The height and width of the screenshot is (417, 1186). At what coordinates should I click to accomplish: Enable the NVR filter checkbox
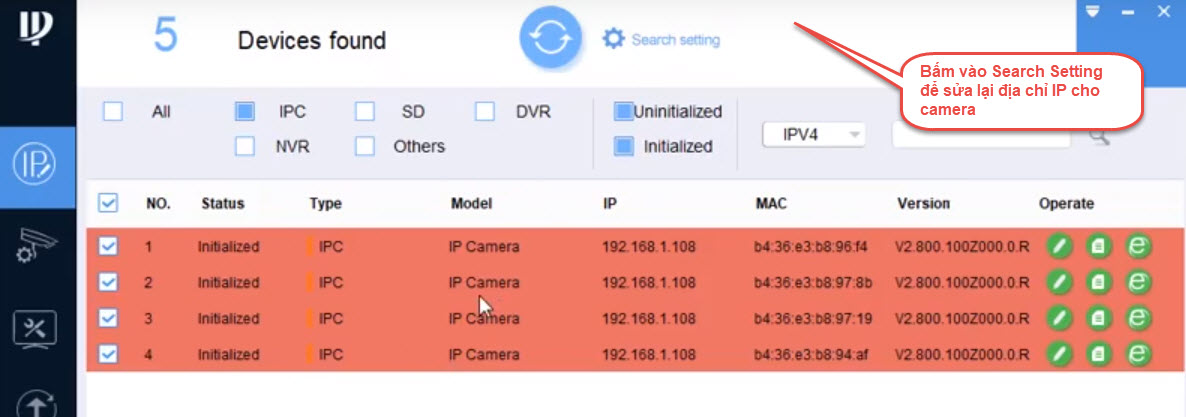tap(244, 146)
